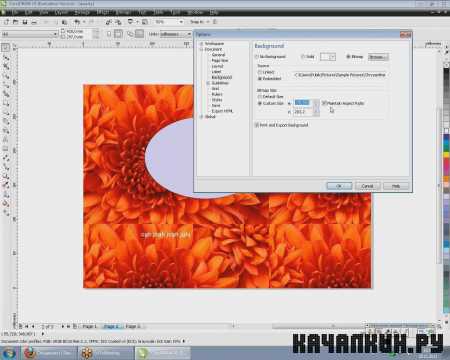Click the New document icon in the toolbar
This screenshot has height=360, width=450.
6,22
